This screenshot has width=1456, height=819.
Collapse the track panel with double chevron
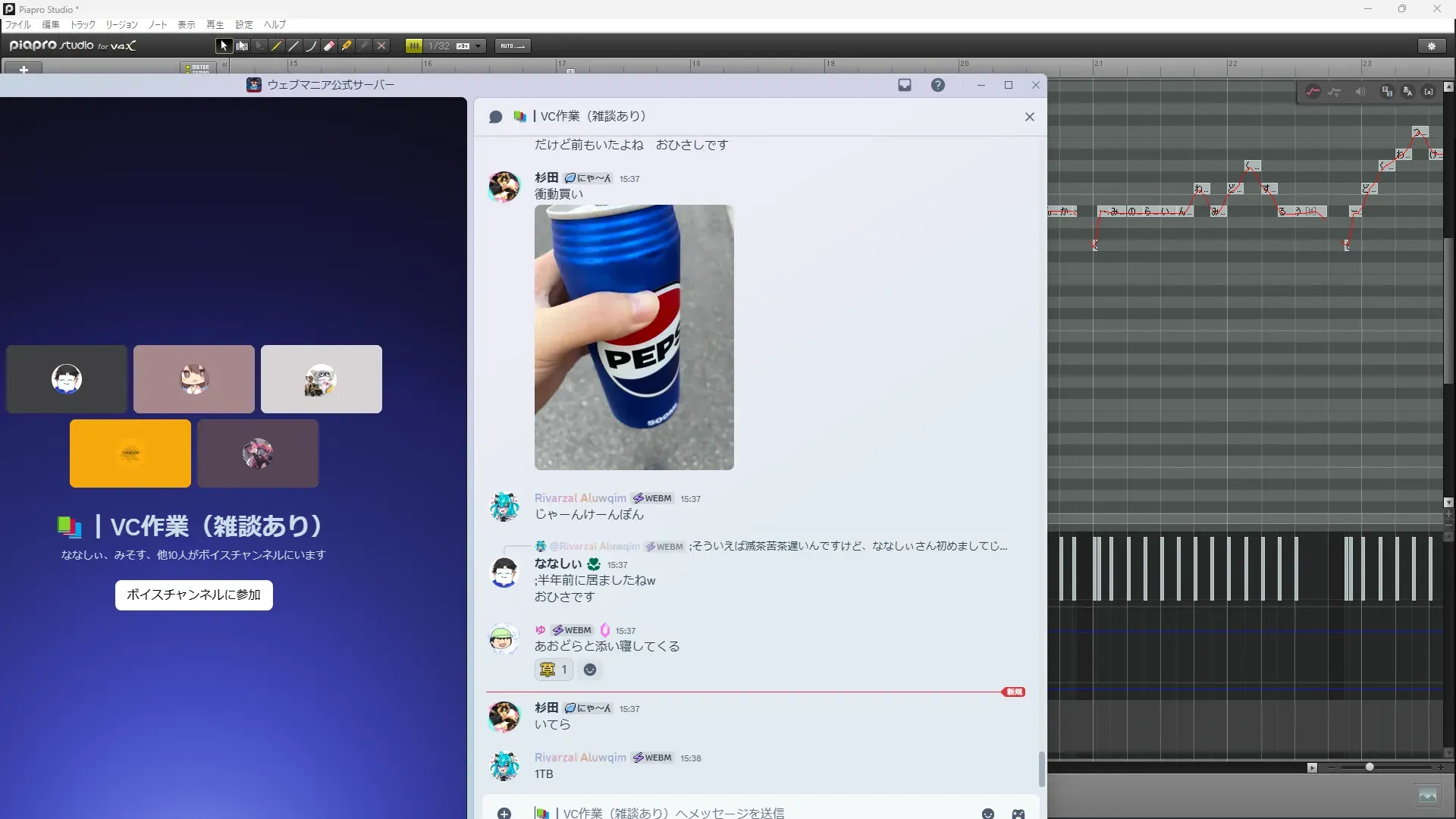point(224,65)
